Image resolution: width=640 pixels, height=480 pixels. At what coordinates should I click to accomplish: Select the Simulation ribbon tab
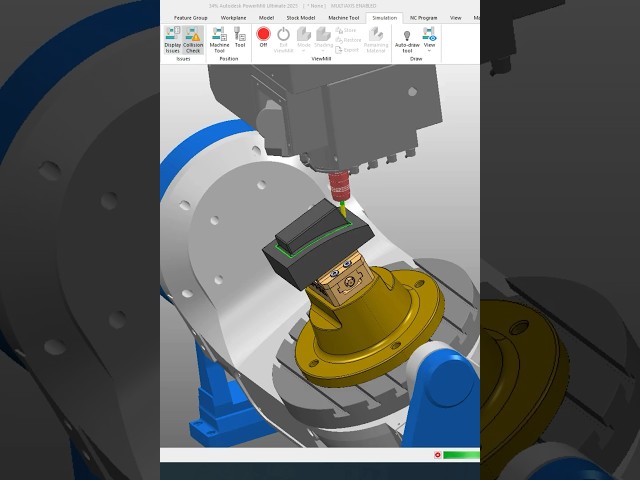tap(384, 18)
